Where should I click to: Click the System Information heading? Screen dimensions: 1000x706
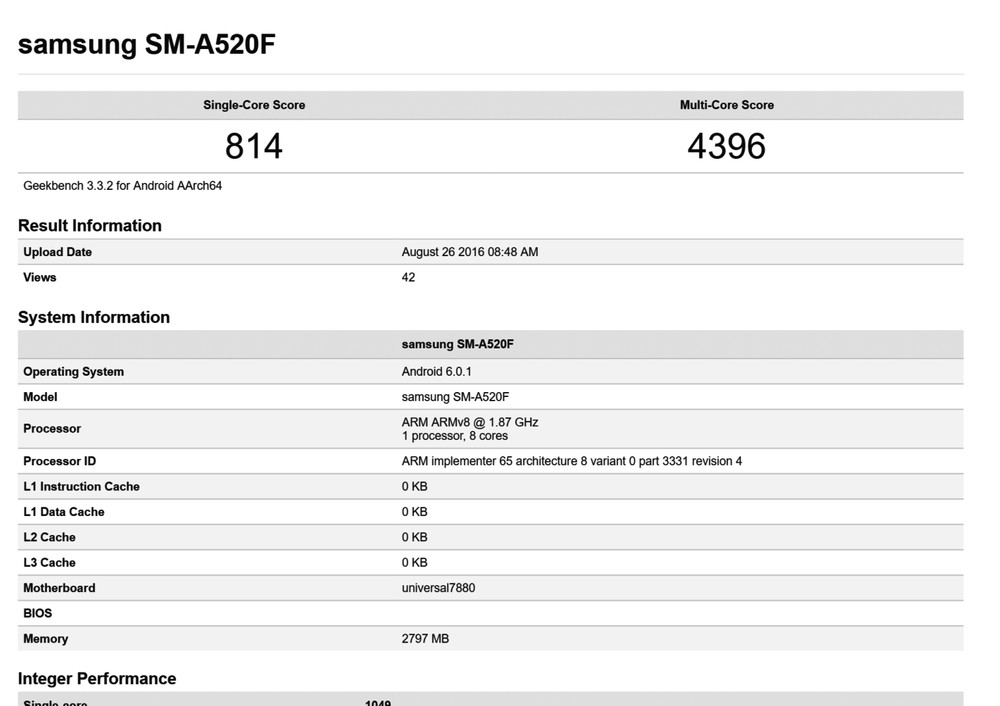coord(94,318)
